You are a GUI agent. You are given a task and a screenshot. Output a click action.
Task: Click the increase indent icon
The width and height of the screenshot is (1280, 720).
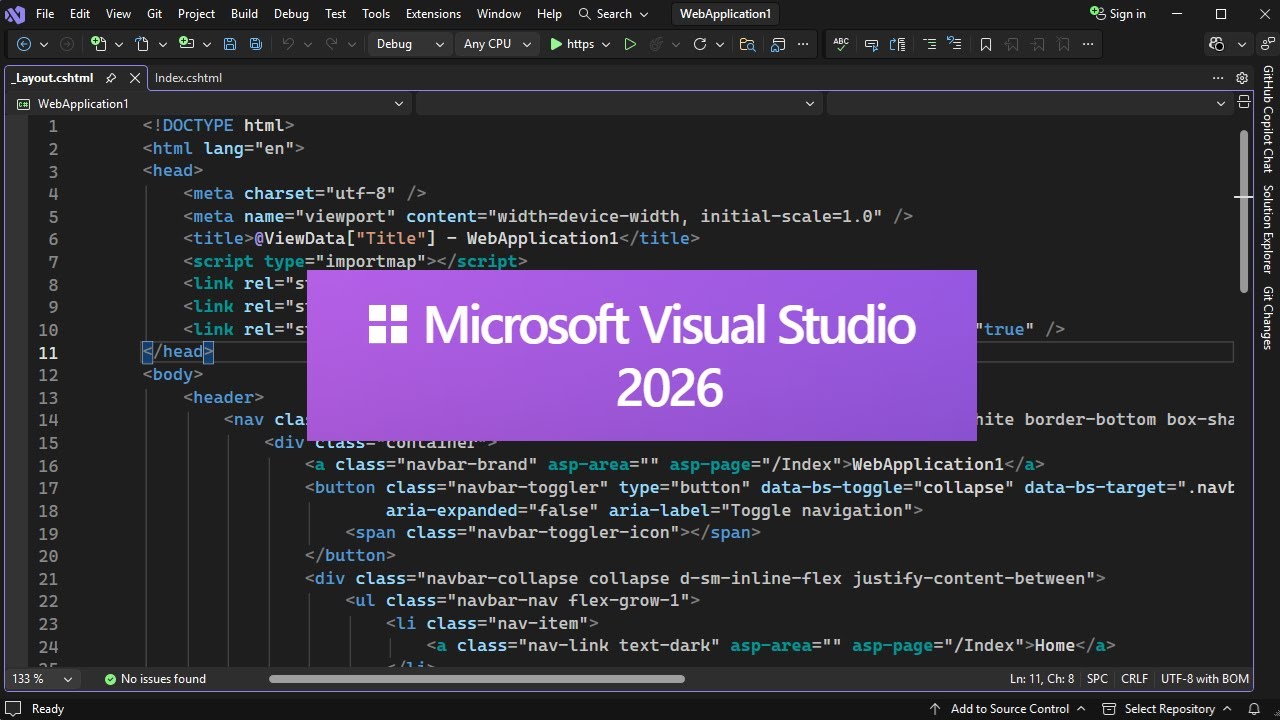[x=929, y=44]
